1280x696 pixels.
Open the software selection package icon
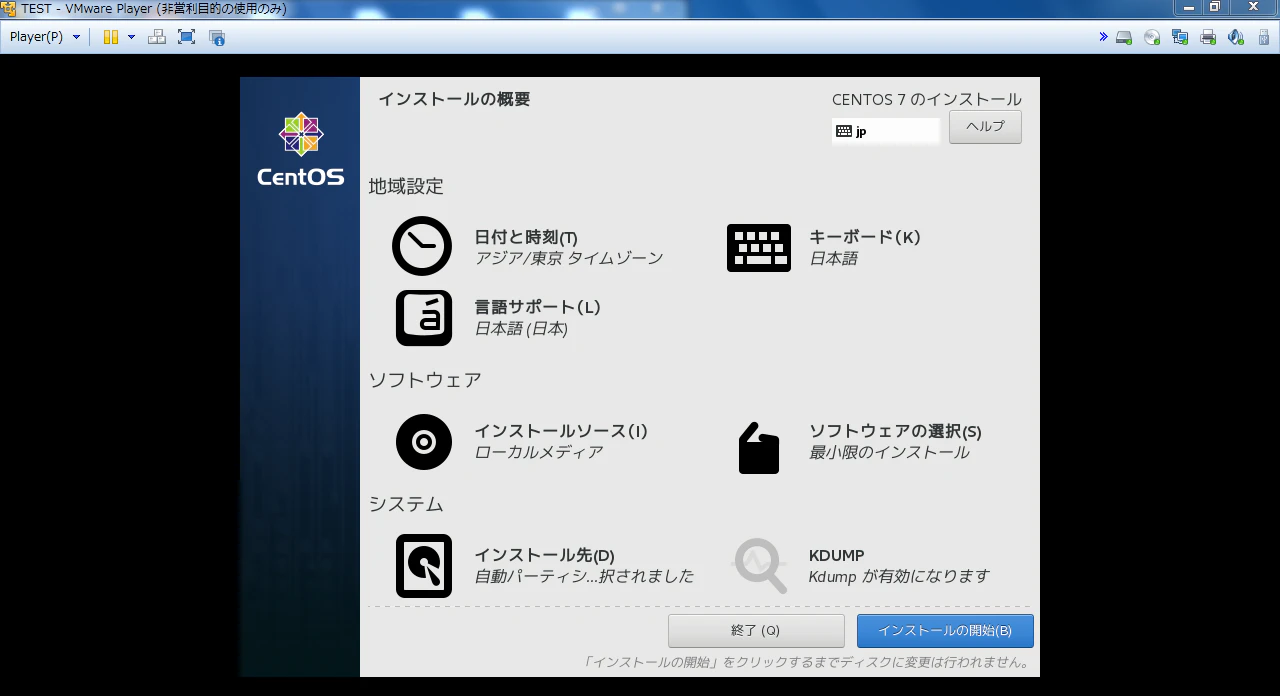click(x=759, y=448)
